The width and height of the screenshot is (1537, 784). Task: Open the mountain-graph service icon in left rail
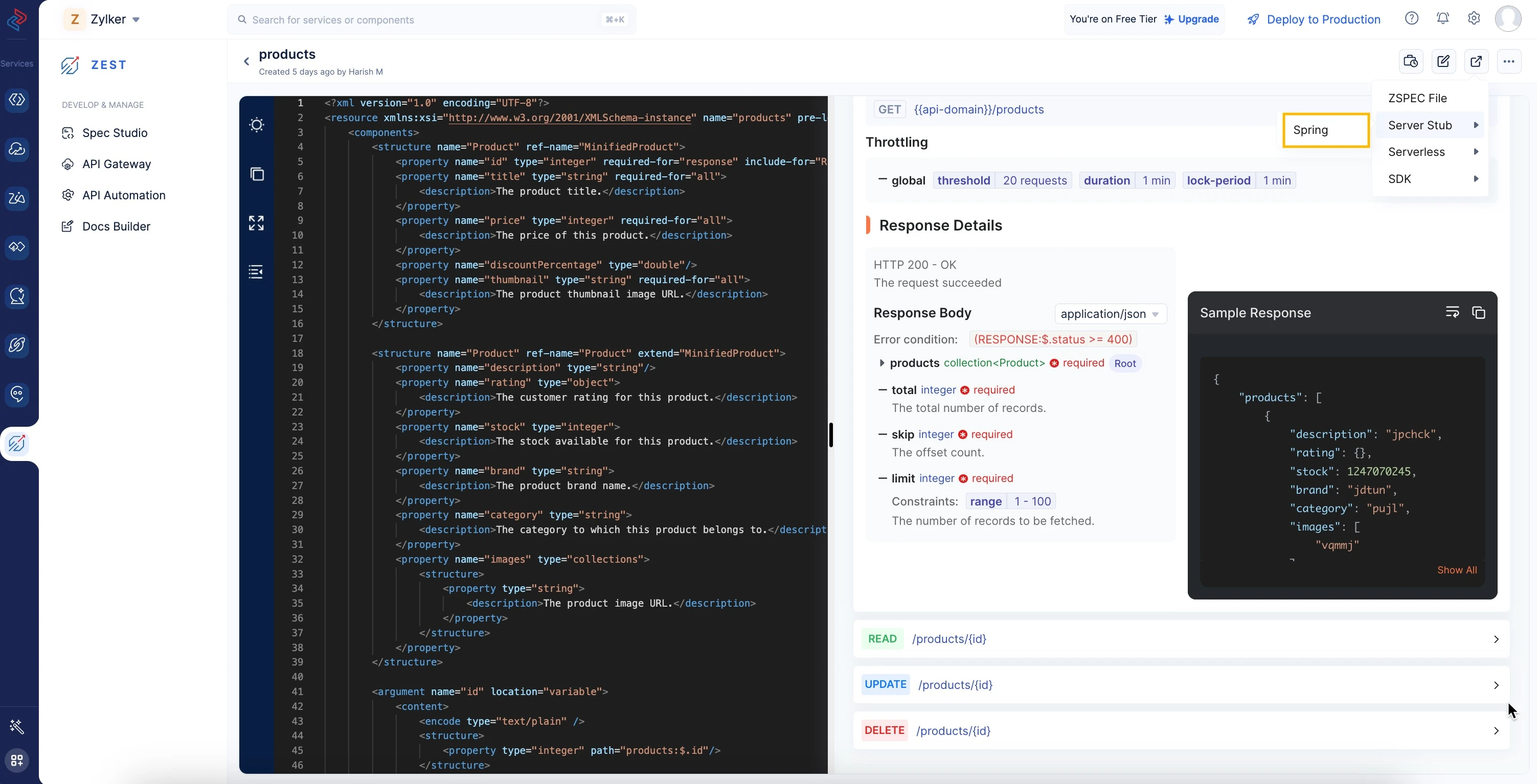coord(17,198)
